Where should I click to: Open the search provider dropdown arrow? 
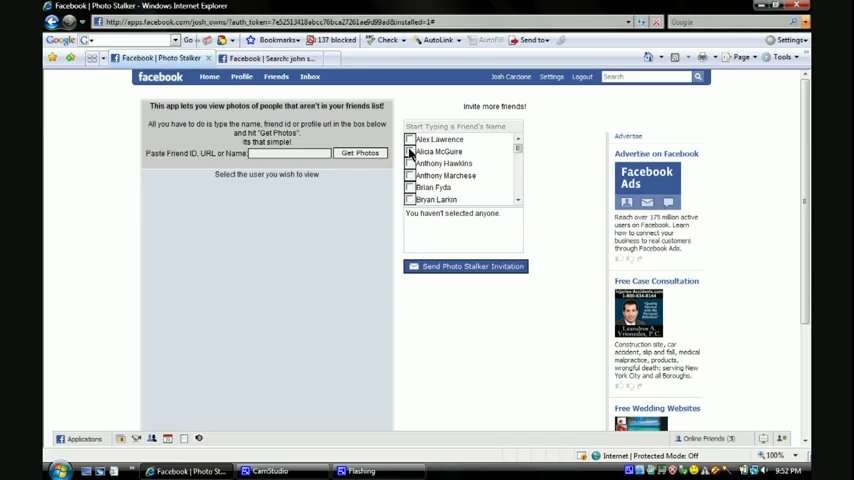click(805, 22)
